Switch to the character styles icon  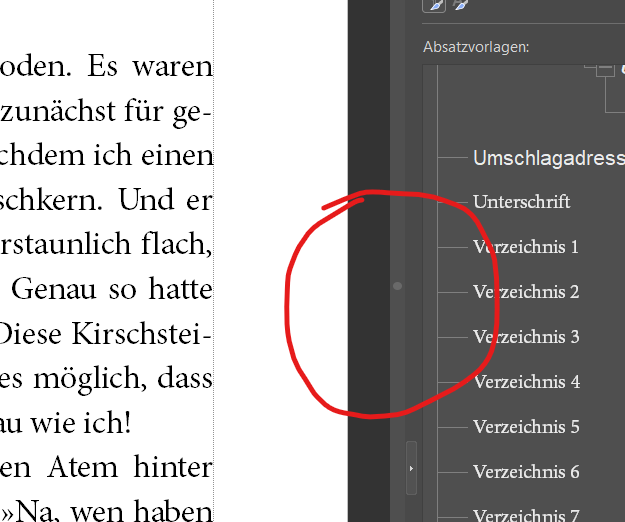click(460, 5)
